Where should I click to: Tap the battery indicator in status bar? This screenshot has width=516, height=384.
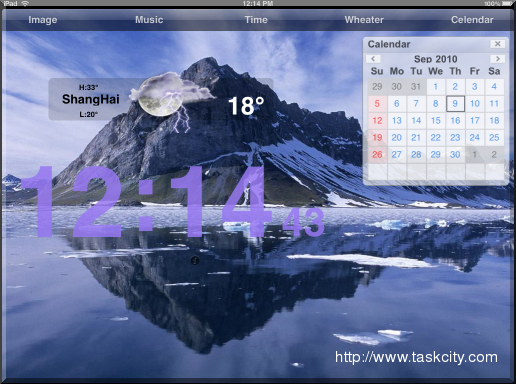[x=507, y=3]
